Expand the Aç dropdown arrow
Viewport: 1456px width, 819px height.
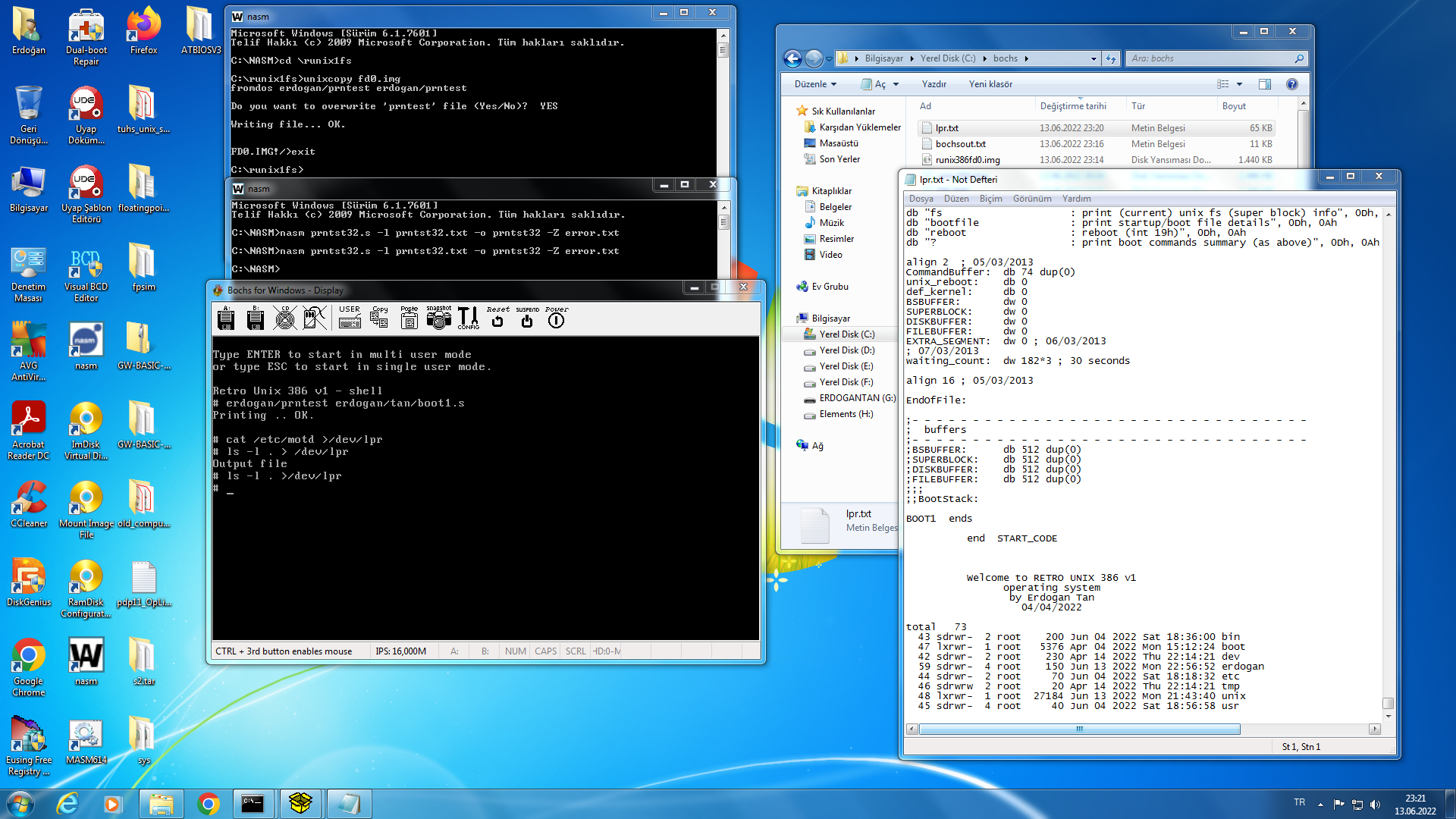[896, 84]
